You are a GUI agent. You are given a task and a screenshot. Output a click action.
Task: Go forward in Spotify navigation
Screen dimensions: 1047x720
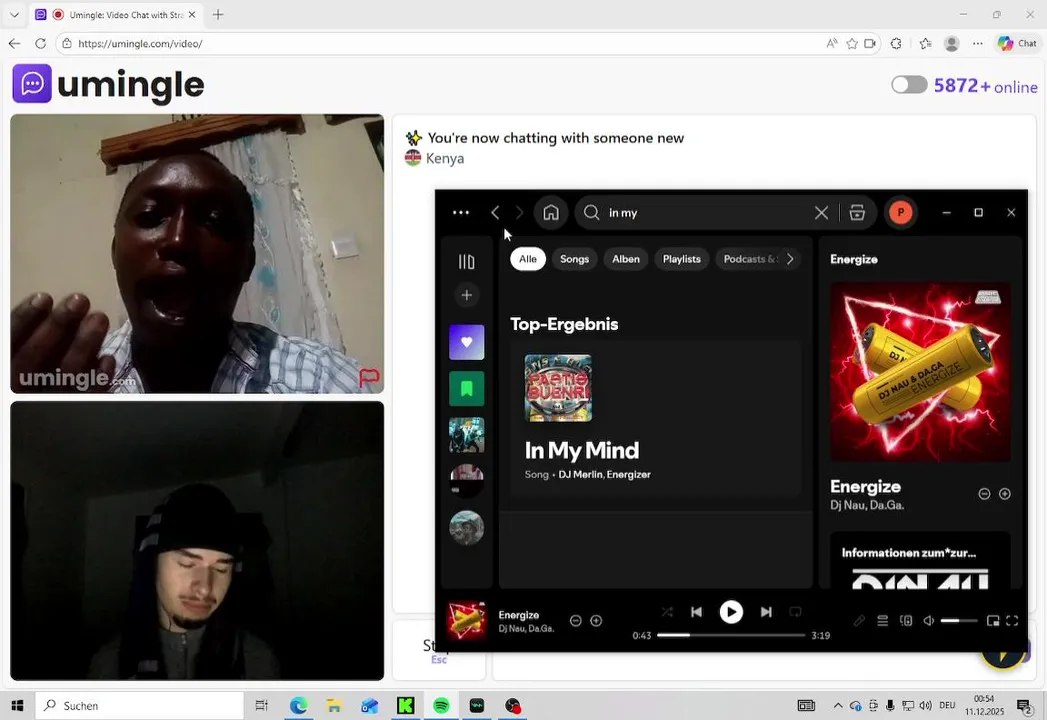coord(519,212)
